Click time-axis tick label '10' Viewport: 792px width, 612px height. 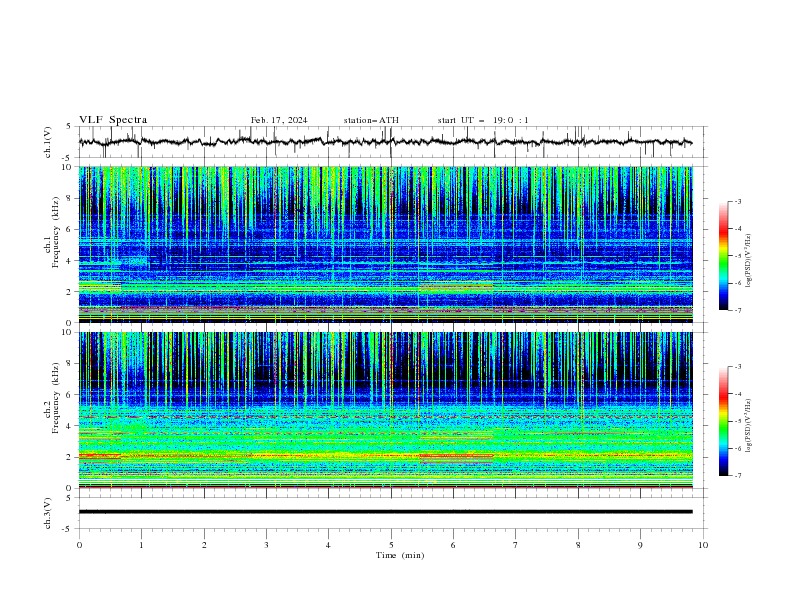703,545
